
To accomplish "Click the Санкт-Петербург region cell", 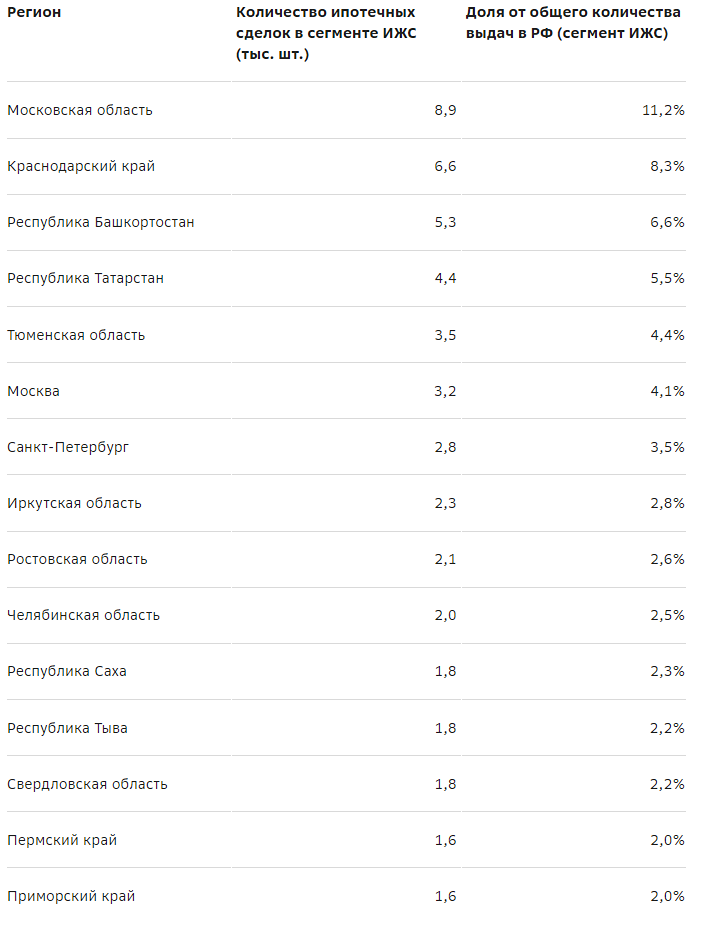I will coord(68,447).
